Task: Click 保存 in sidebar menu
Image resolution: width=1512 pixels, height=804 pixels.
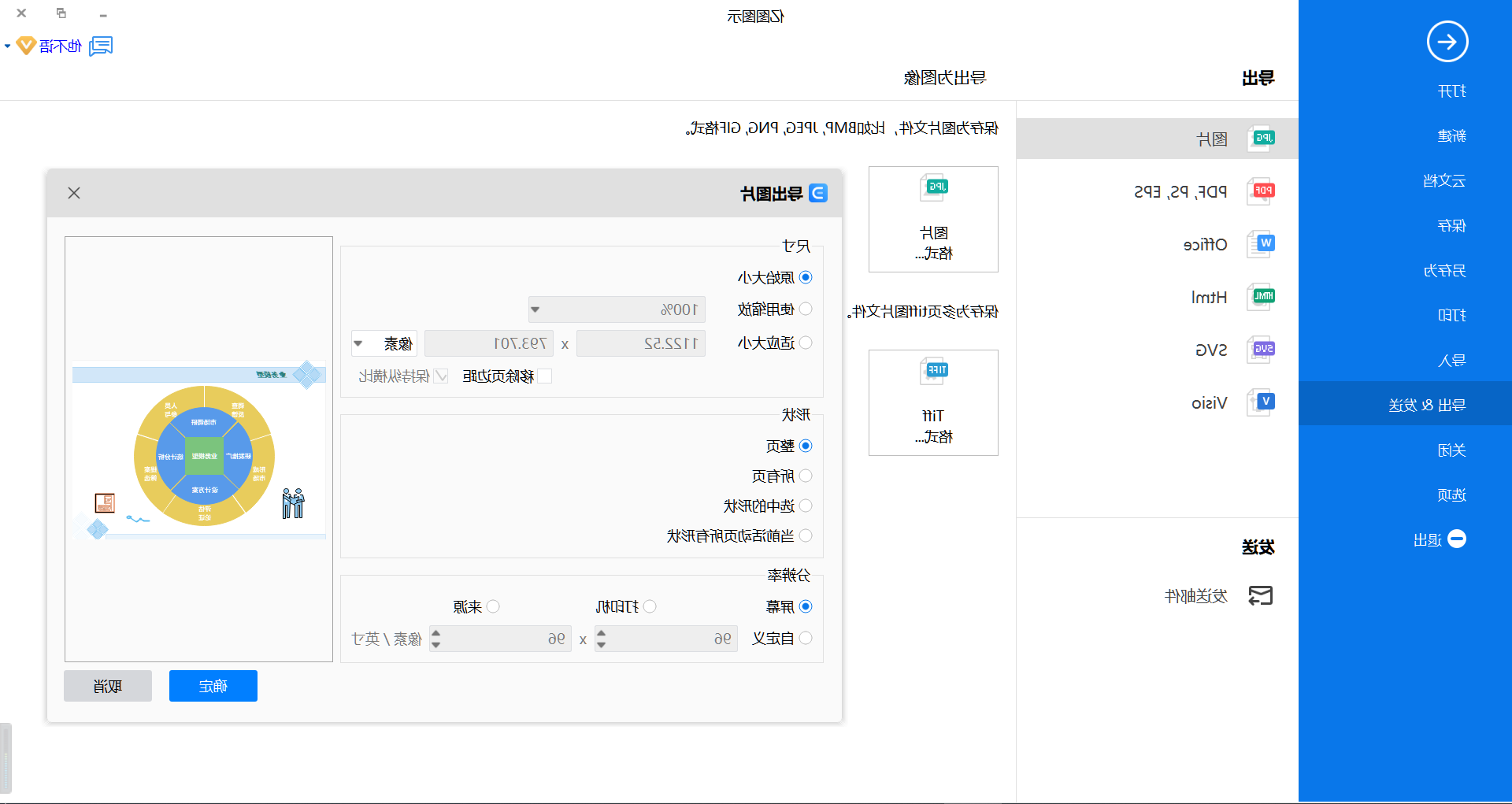Action: (1451, 226)
